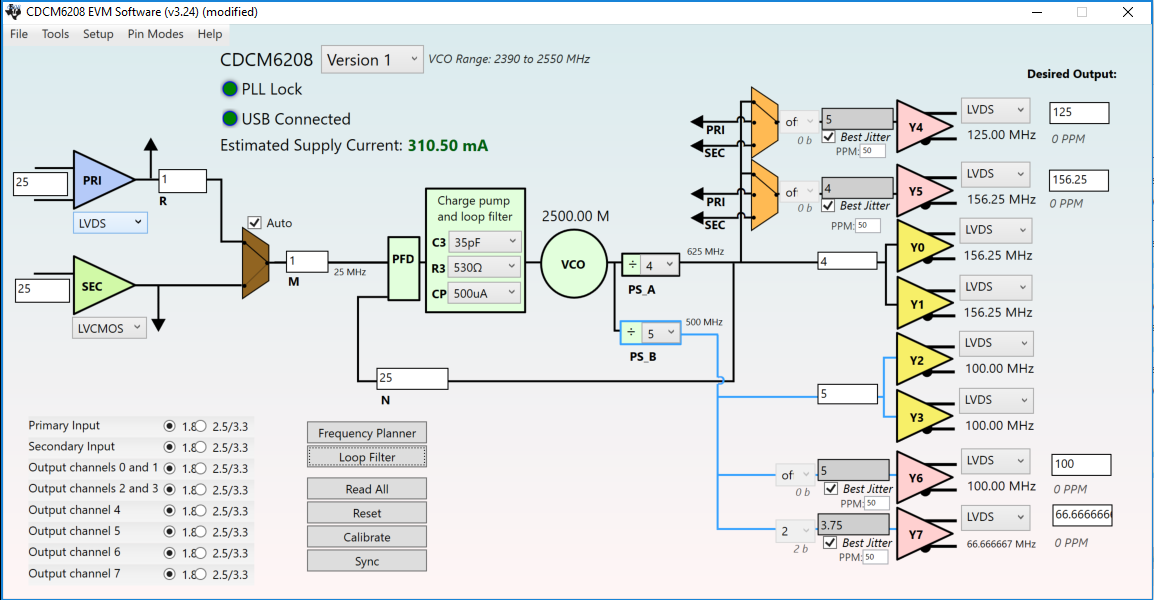This screenshot has width=1154, height=600.
Task: Click Y0/Y1 integer divider field
Action: tap(848, 261)
